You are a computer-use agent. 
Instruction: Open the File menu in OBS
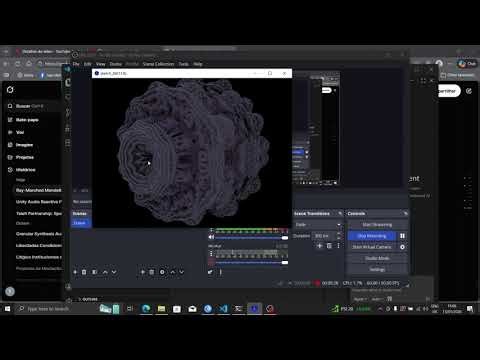[x=76, y=64]
